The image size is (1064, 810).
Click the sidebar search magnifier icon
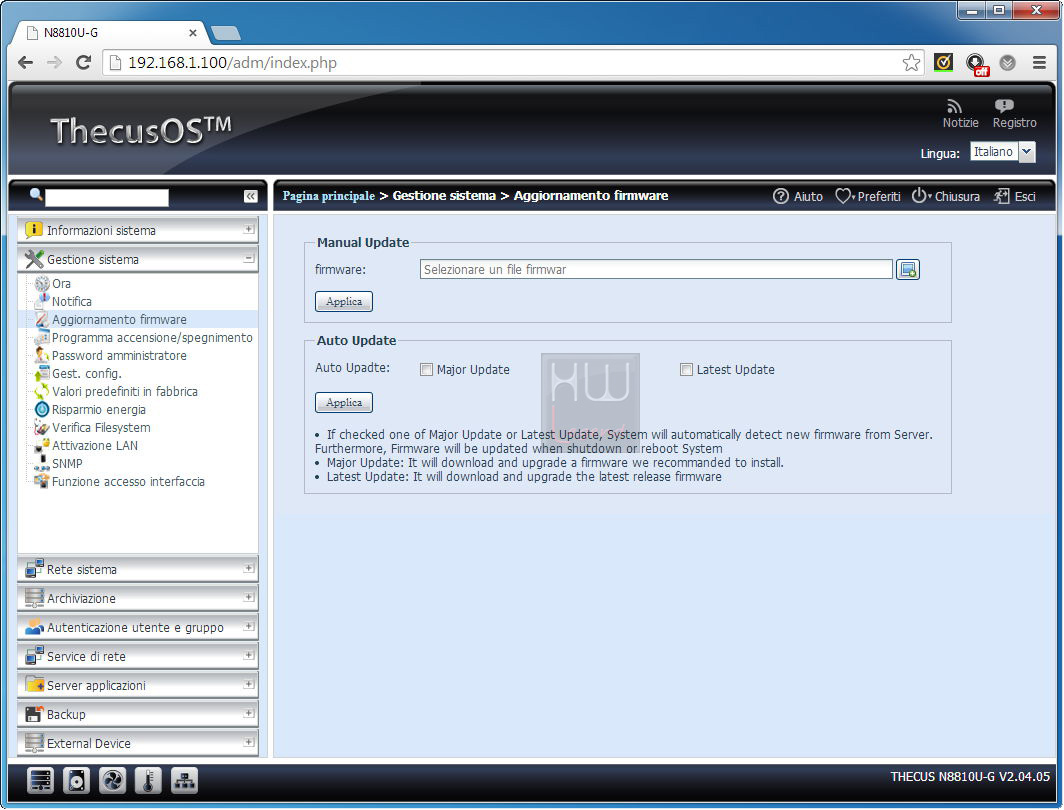coord(36,195)
